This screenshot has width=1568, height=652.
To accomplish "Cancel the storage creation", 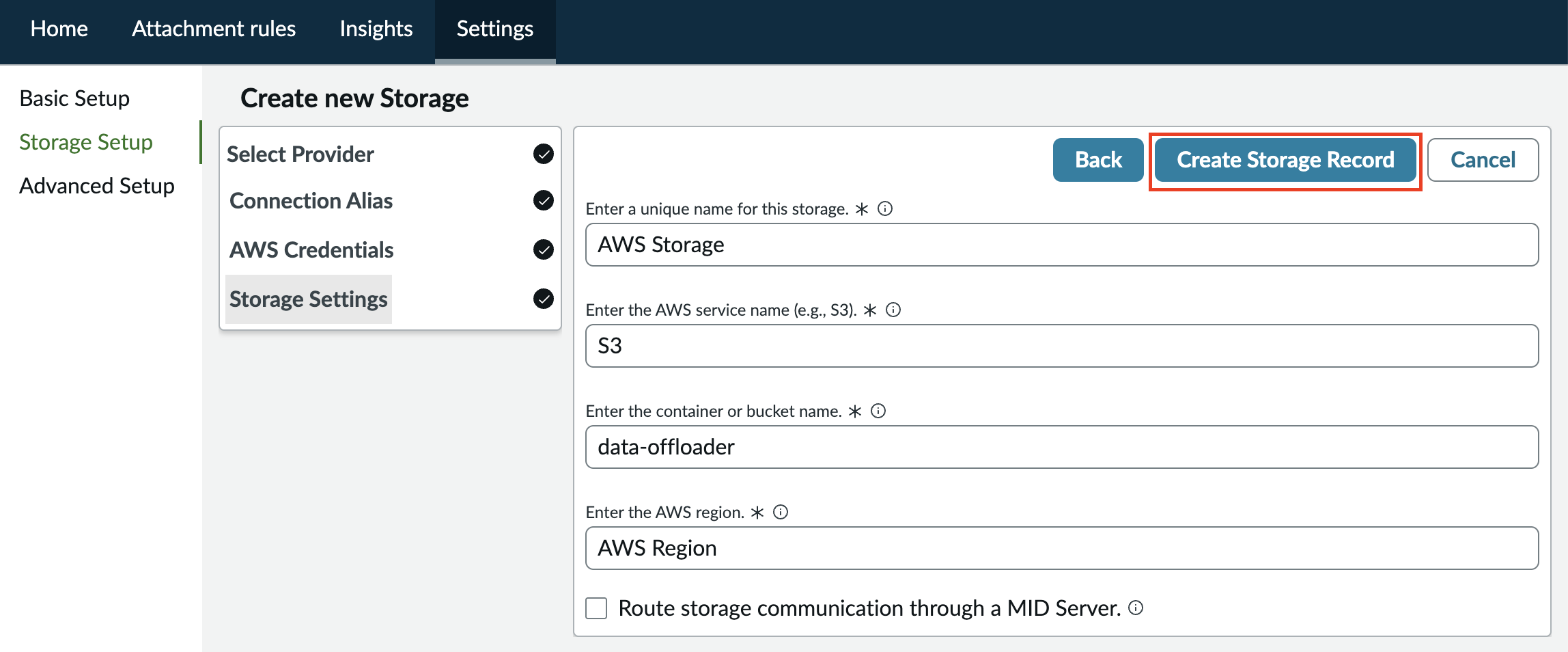I will click(x=1483, y=160).
